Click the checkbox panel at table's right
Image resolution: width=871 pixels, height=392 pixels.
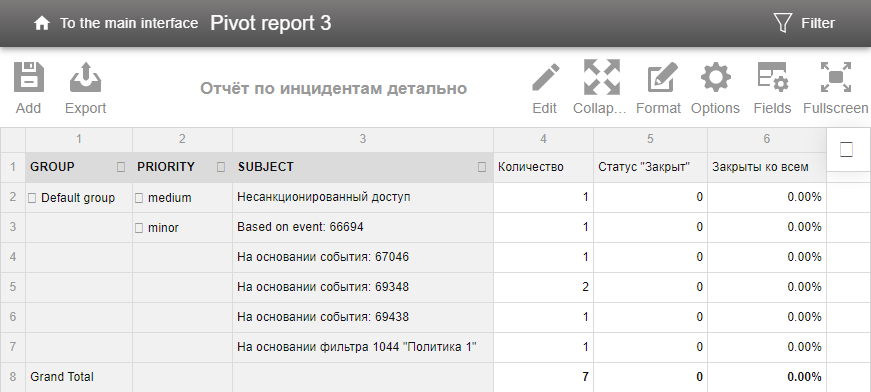point(846,150)
